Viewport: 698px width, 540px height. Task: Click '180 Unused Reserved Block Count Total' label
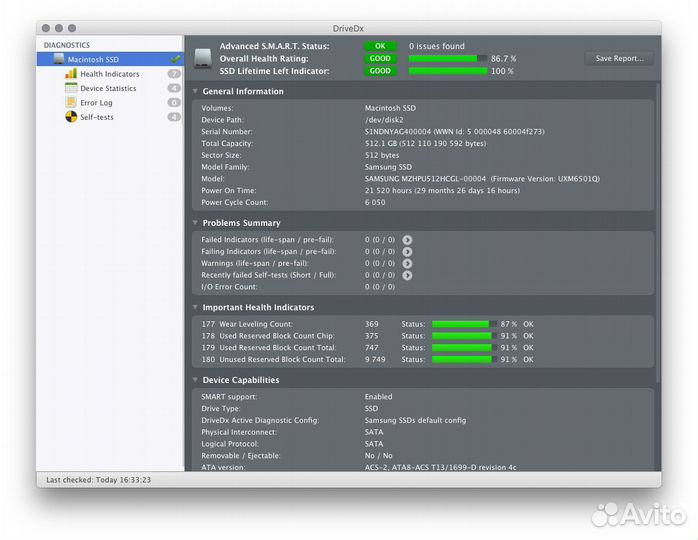(x=273, y=359)
